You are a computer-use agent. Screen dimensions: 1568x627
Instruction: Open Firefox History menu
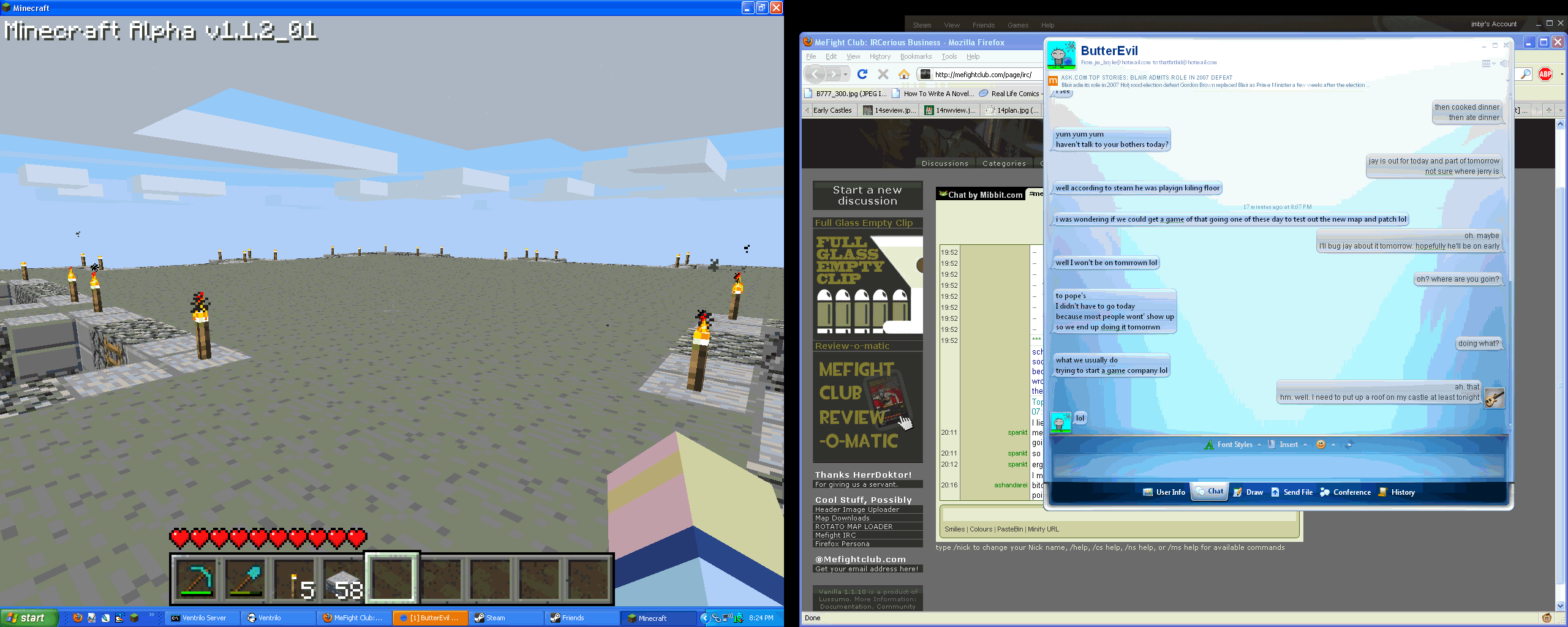click(880, 56)
